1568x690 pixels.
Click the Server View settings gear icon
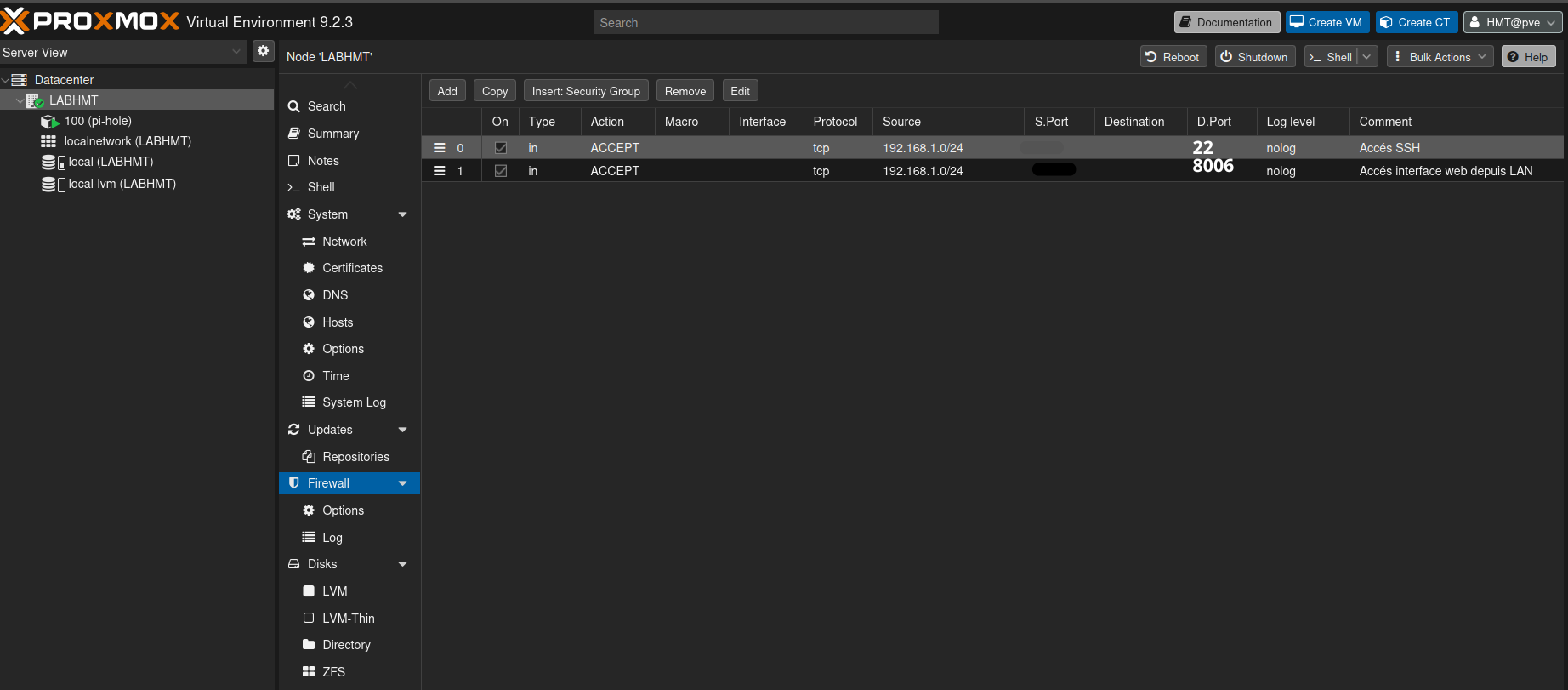coord(264,51)
